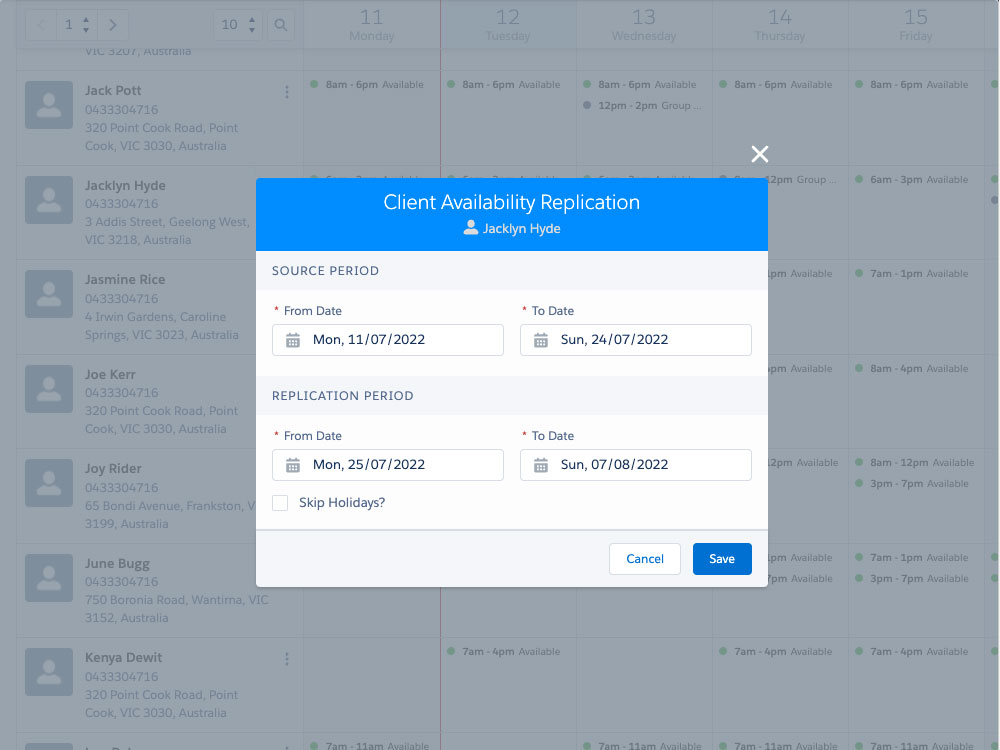Click calendar icon in Source From Date
1000x750 pixels.
click(x=293, y=340)
